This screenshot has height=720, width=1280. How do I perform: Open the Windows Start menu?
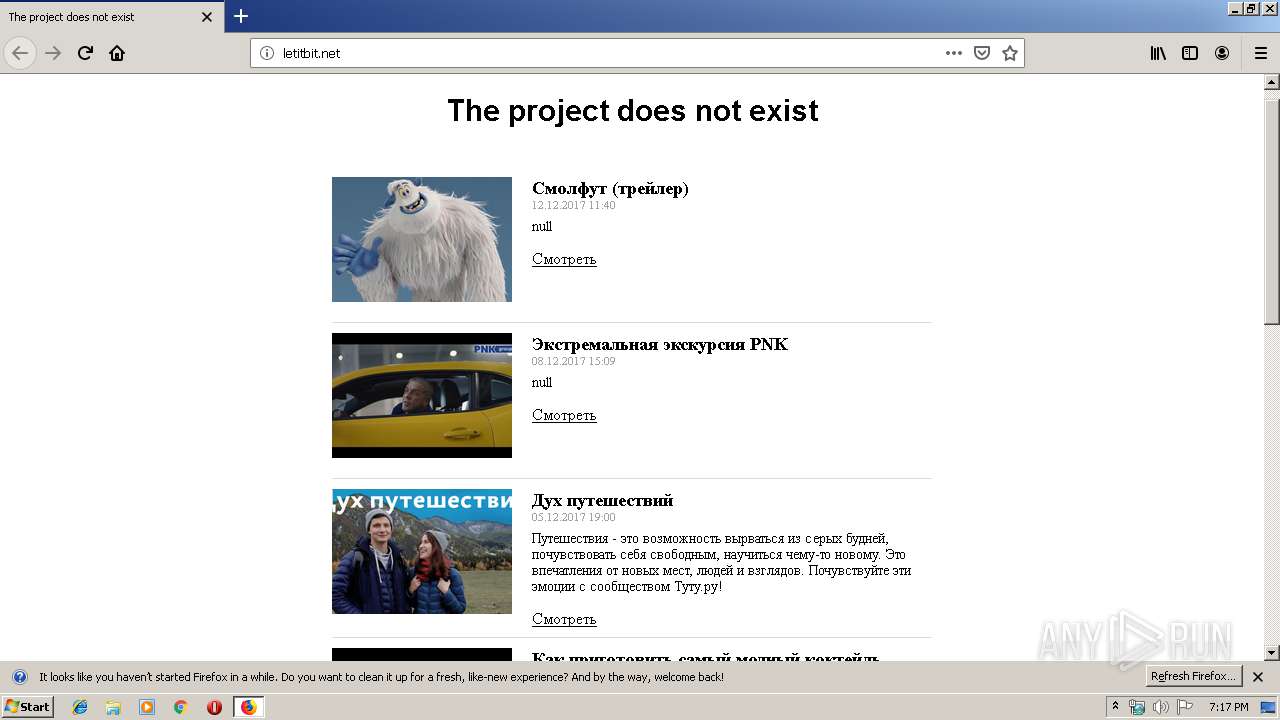27,707
